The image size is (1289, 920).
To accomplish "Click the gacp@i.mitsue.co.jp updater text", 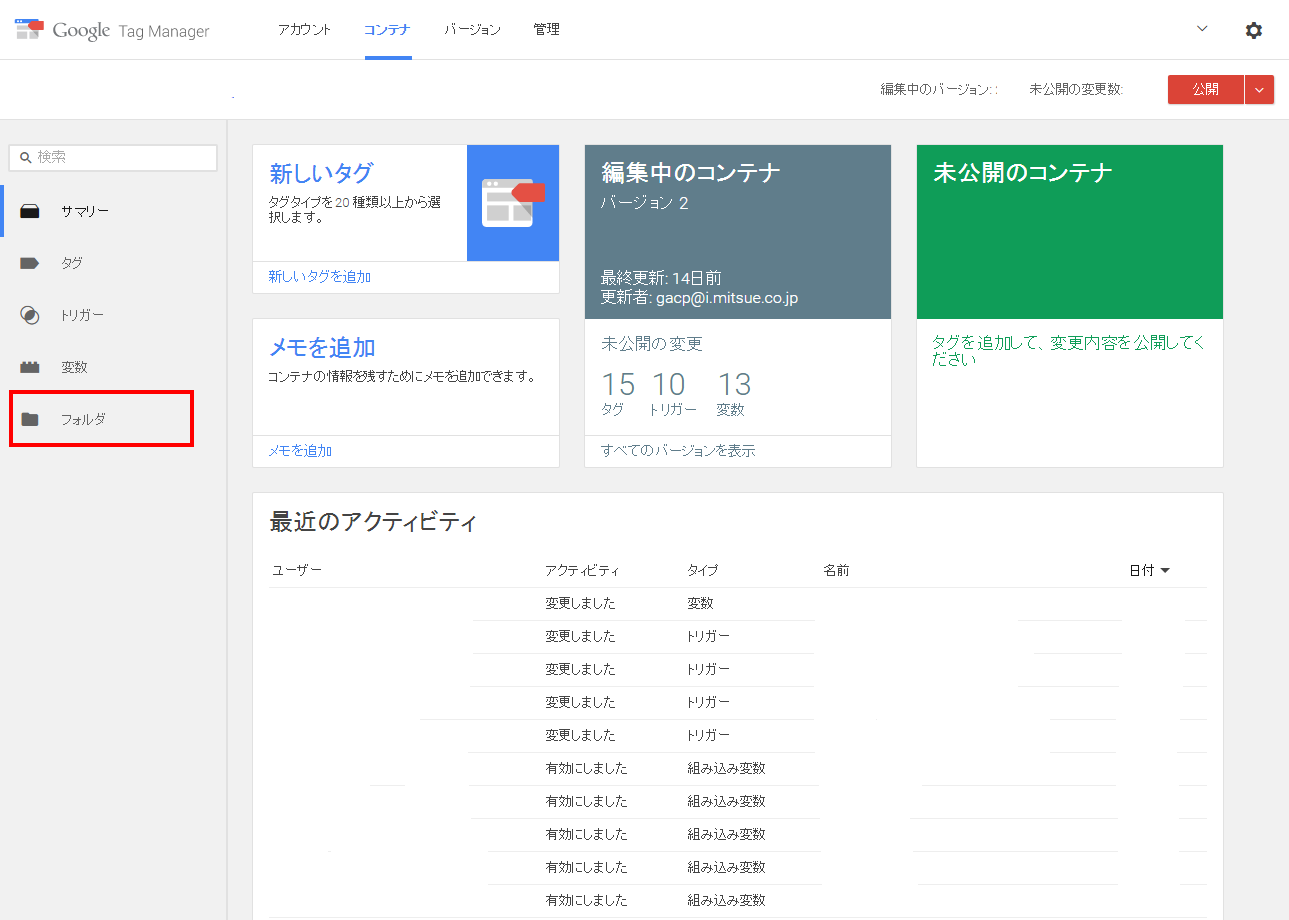I will coord(727,298).
